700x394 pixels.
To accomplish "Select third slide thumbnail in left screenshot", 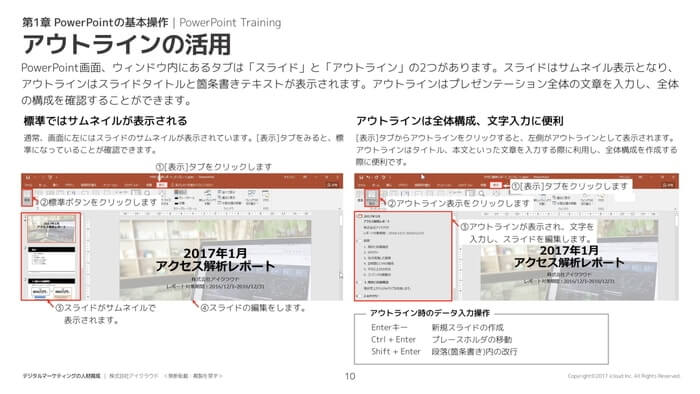I will point(52,289).
